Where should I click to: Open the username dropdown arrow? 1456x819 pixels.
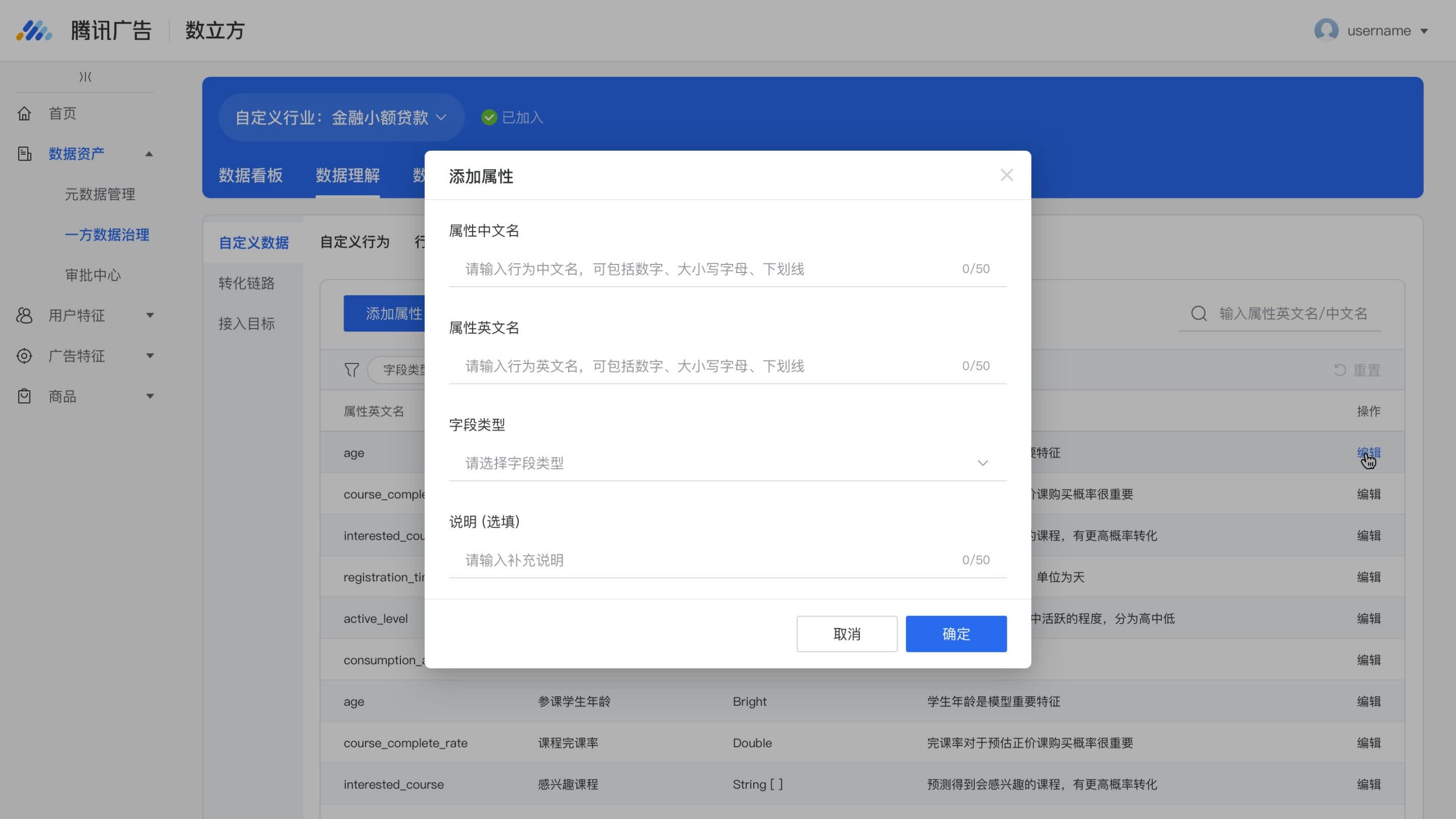(x=1424, y=31)
